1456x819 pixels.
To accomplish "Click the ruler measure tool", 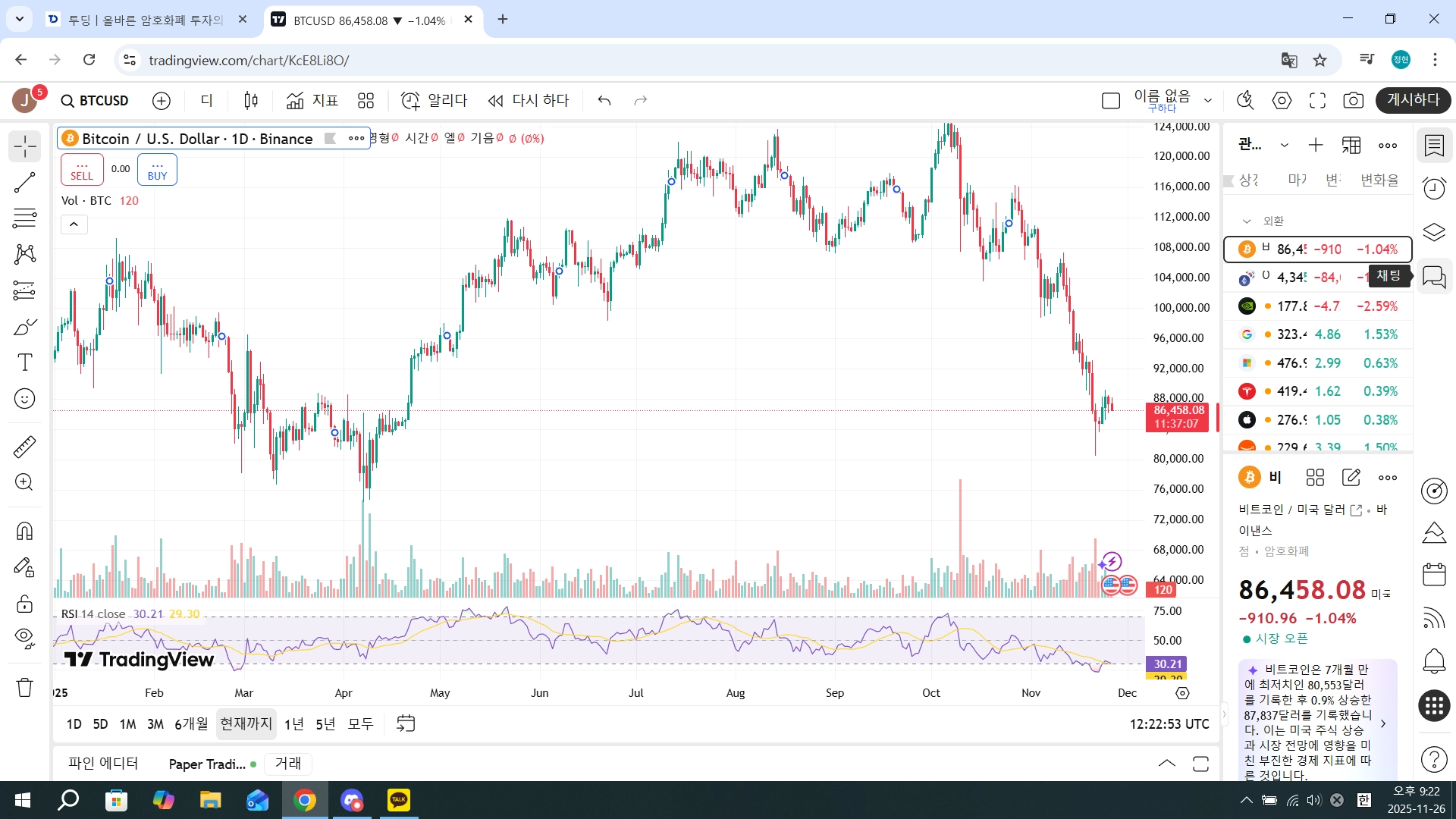I will click(24, 447).
